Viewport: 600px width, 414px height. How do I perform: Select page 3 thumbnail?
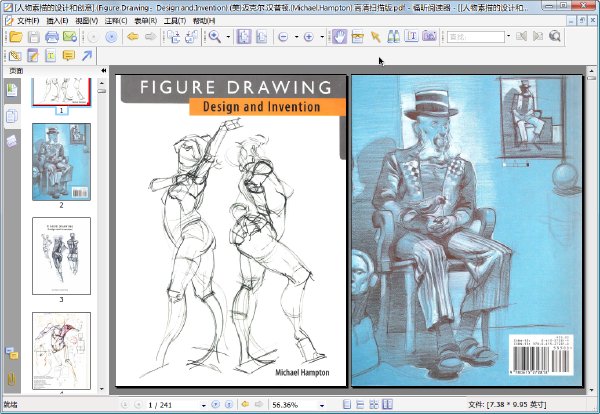click(61, 256)
